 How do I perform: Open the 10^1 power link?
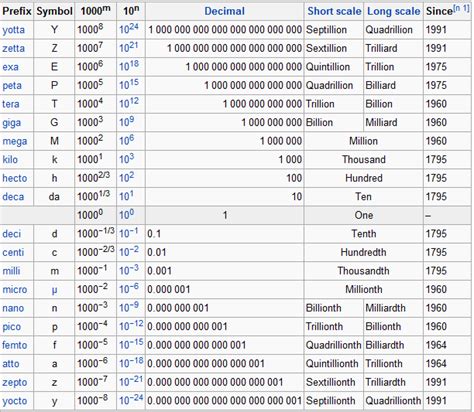[127, 196]
